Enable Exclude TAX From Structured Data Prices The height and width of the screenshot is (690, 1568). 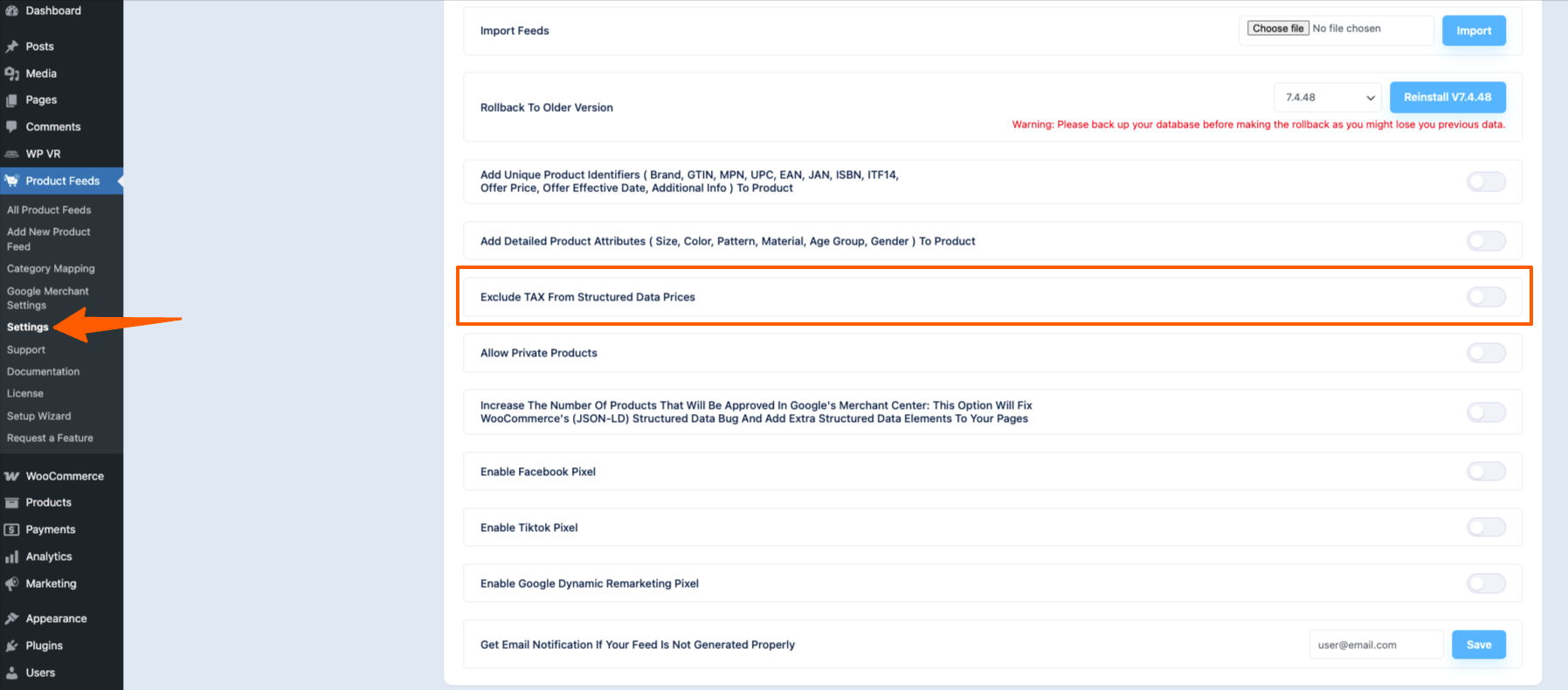pyautogui.click(x=1486, y=297)
